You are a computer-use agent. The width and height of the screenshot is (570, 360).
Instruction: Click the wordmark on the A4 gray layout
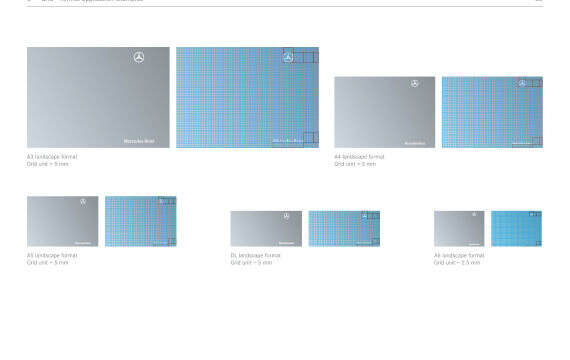(415, 143)
